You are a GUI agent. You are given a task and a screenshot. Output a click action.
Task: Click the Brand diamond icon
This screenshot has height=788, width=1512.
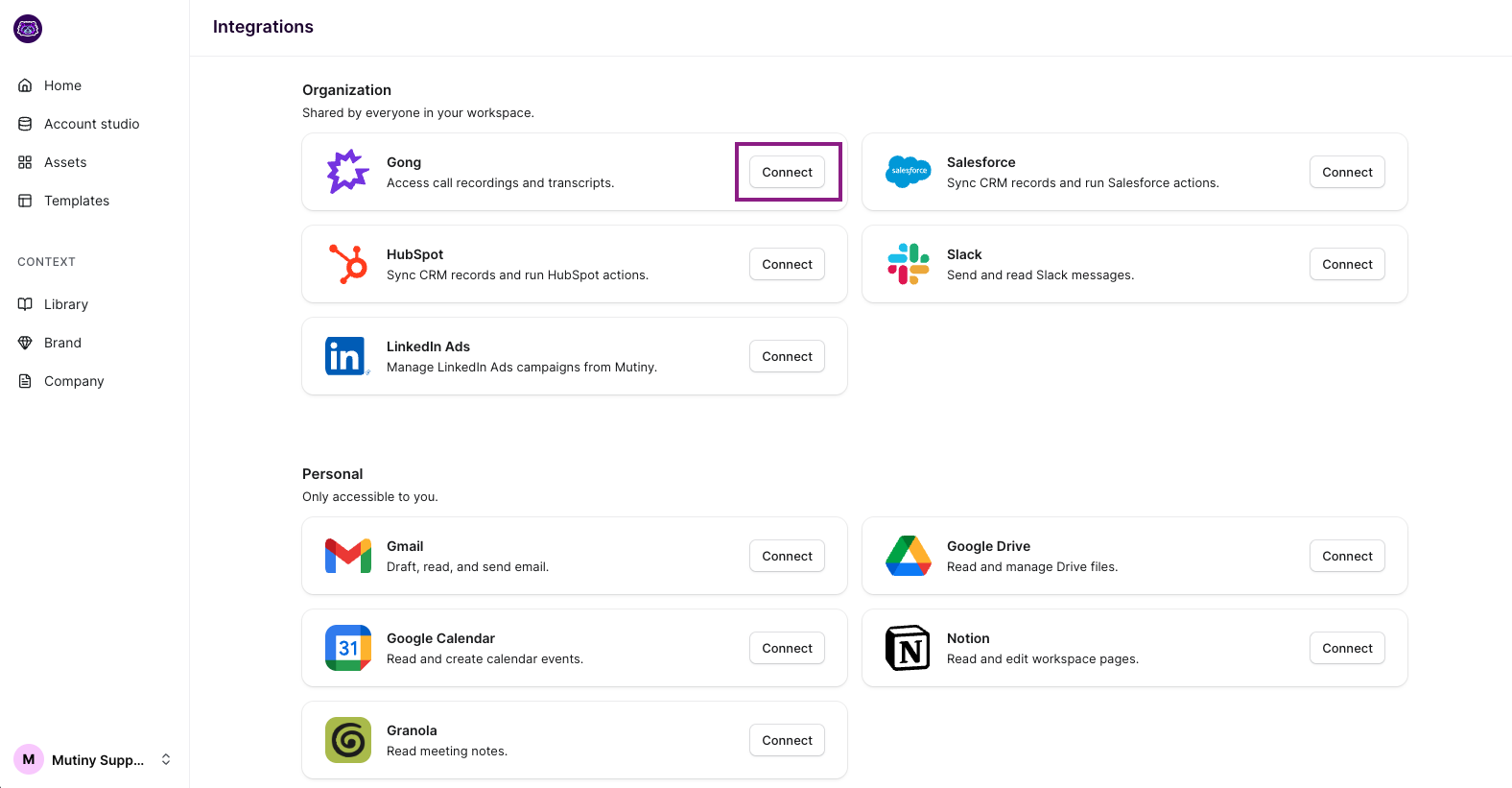[x=25, y=343]
